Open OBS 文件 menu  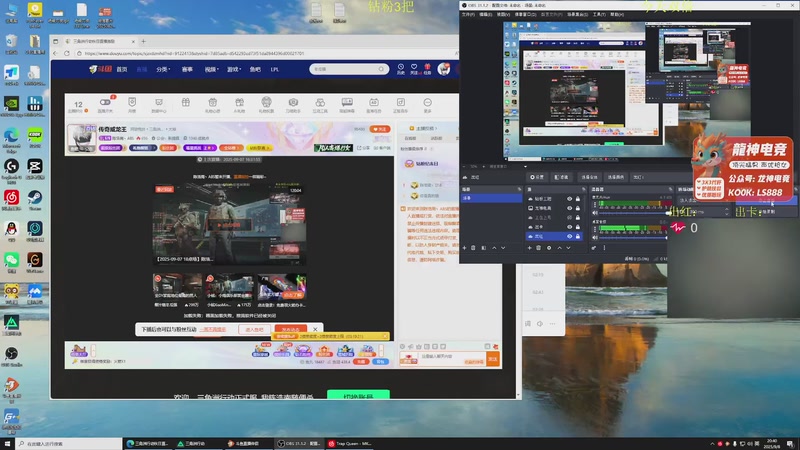468,14
